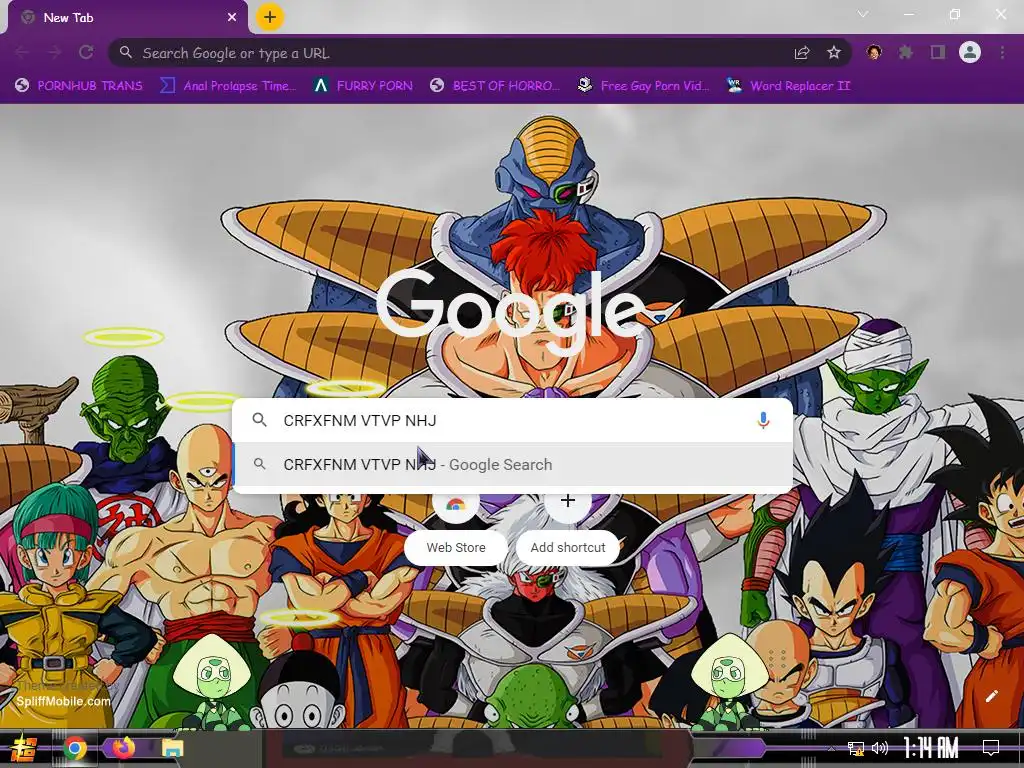Viewport: 1024px width, 768px height.
Task: Open volume control tray icon
Action: tap(880, 748)
